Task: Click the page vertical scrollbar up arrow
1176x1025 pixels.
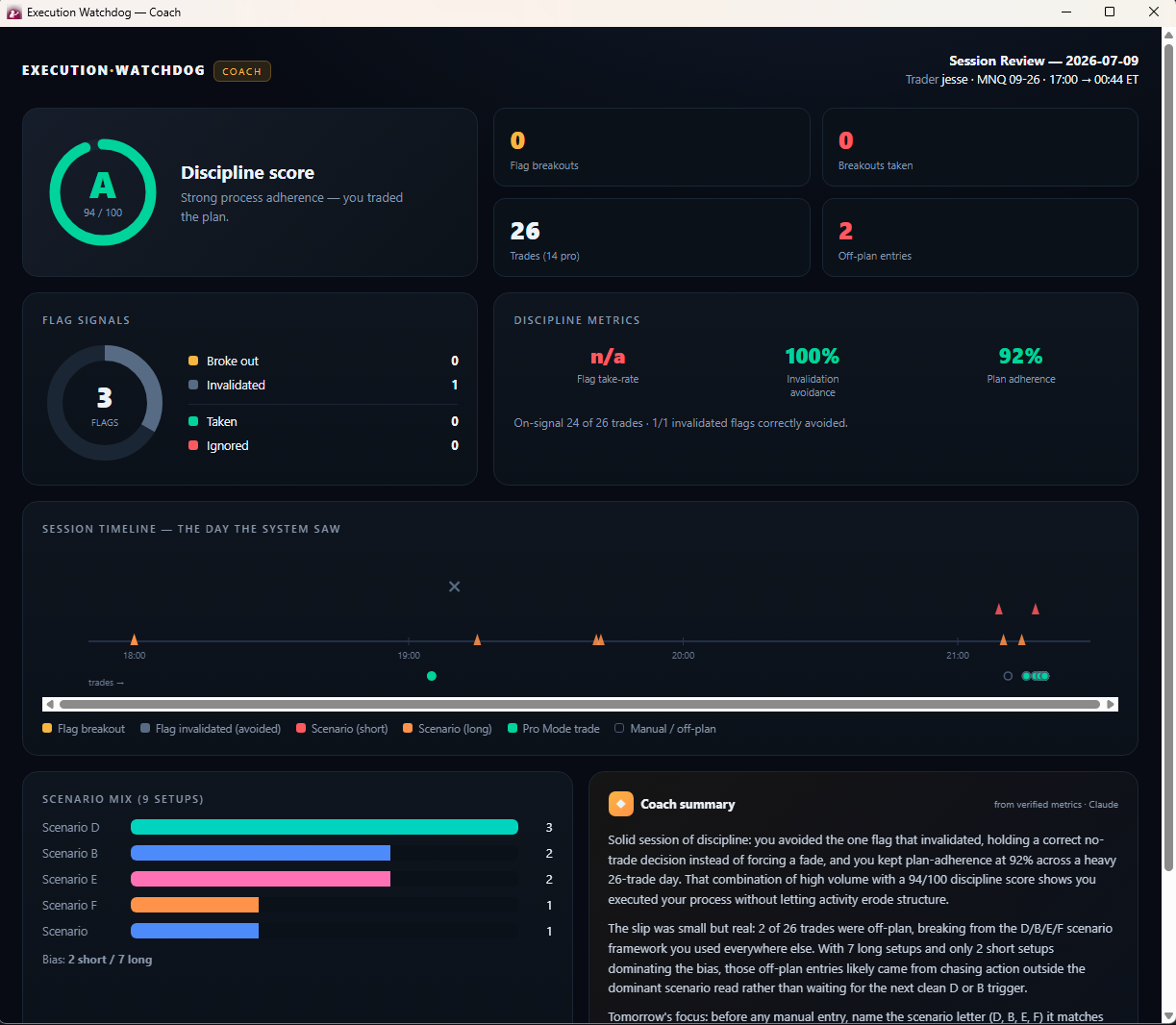Action: [x=1168, y=36]
